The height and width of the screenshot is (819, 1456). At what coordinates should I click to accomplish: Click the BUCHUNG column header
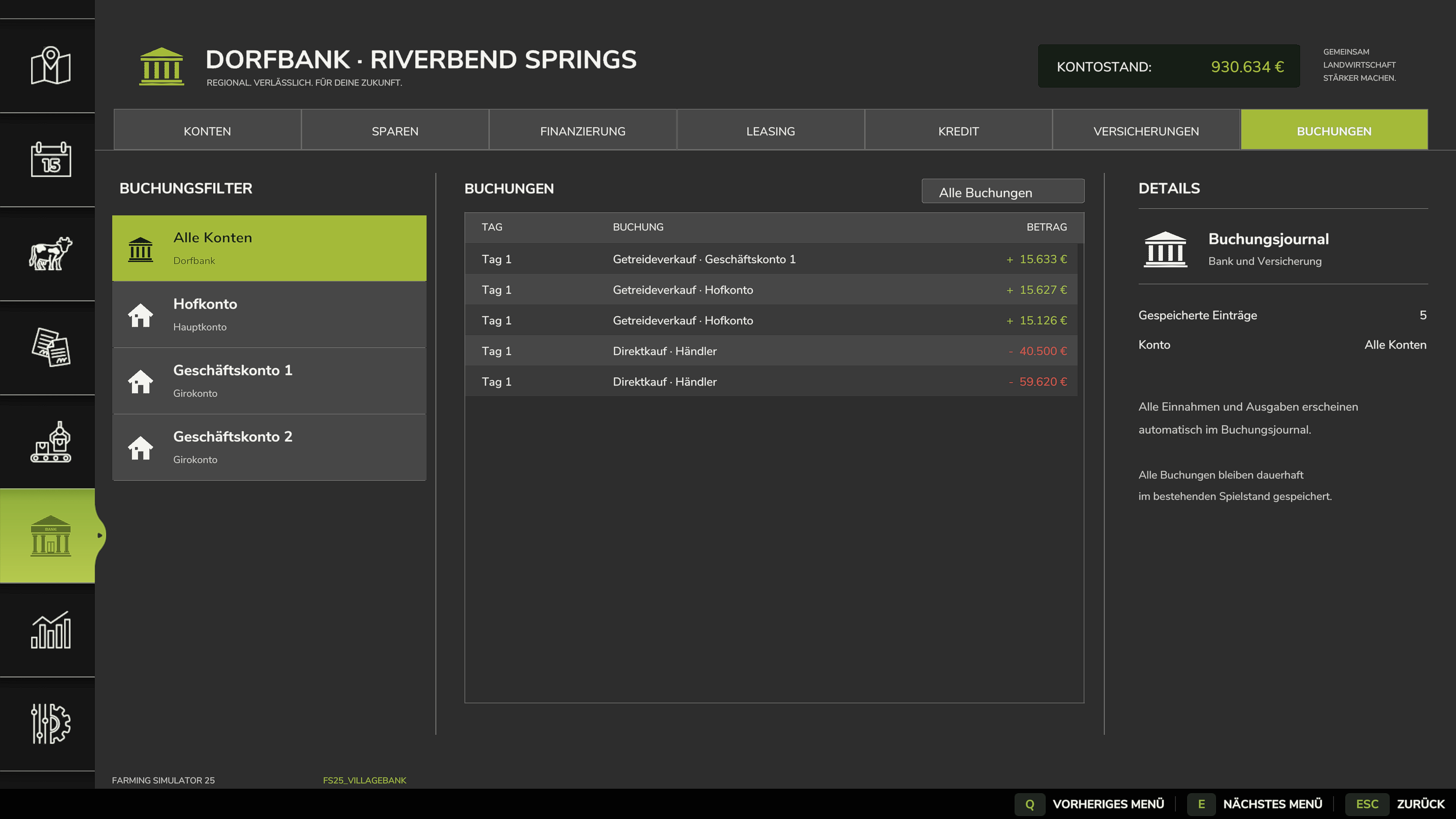click(637, 227)
